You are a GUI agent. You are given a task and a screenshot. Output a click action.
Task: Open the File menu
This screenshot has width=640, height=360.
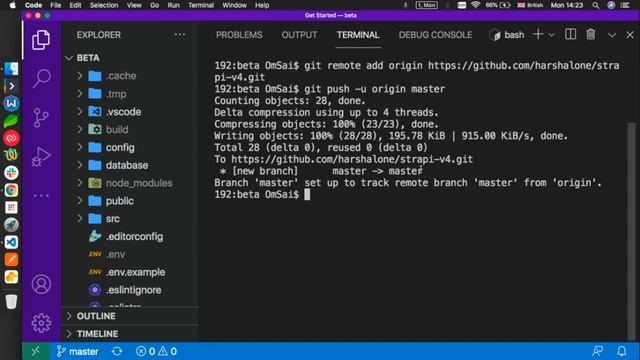[x=56, y=5]
